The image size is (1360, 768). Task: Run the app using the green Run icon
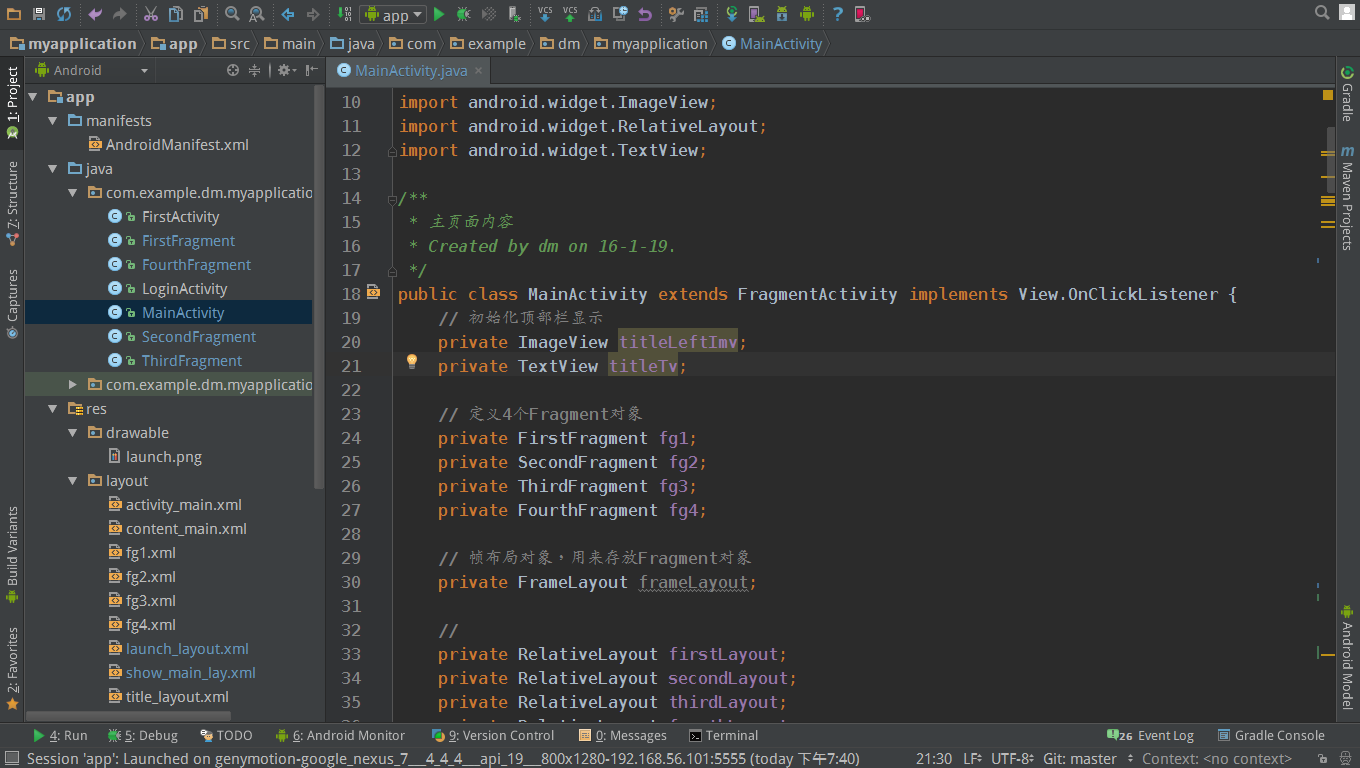coord(440,14)
